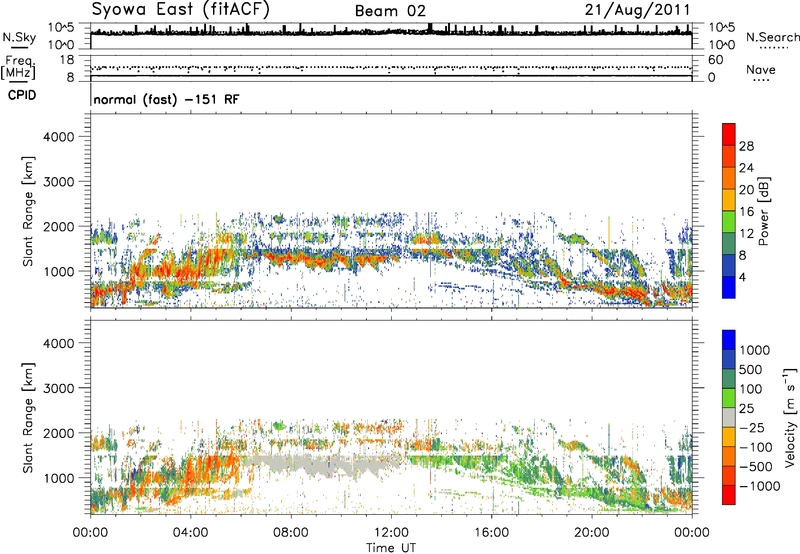Click 'normal (fast) -151 RF' text
This screenshot has height=554, width=800.
[166, 100]
